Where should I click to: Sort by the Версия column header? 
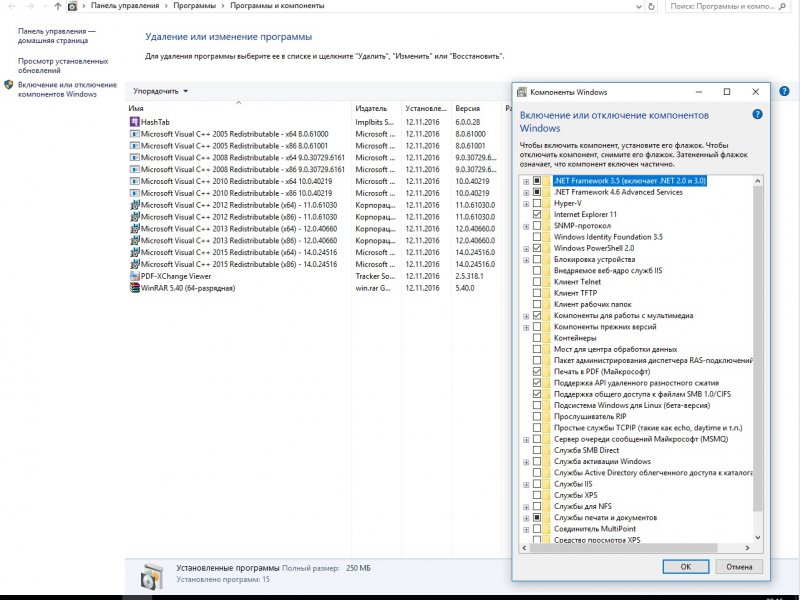(476, 108)
